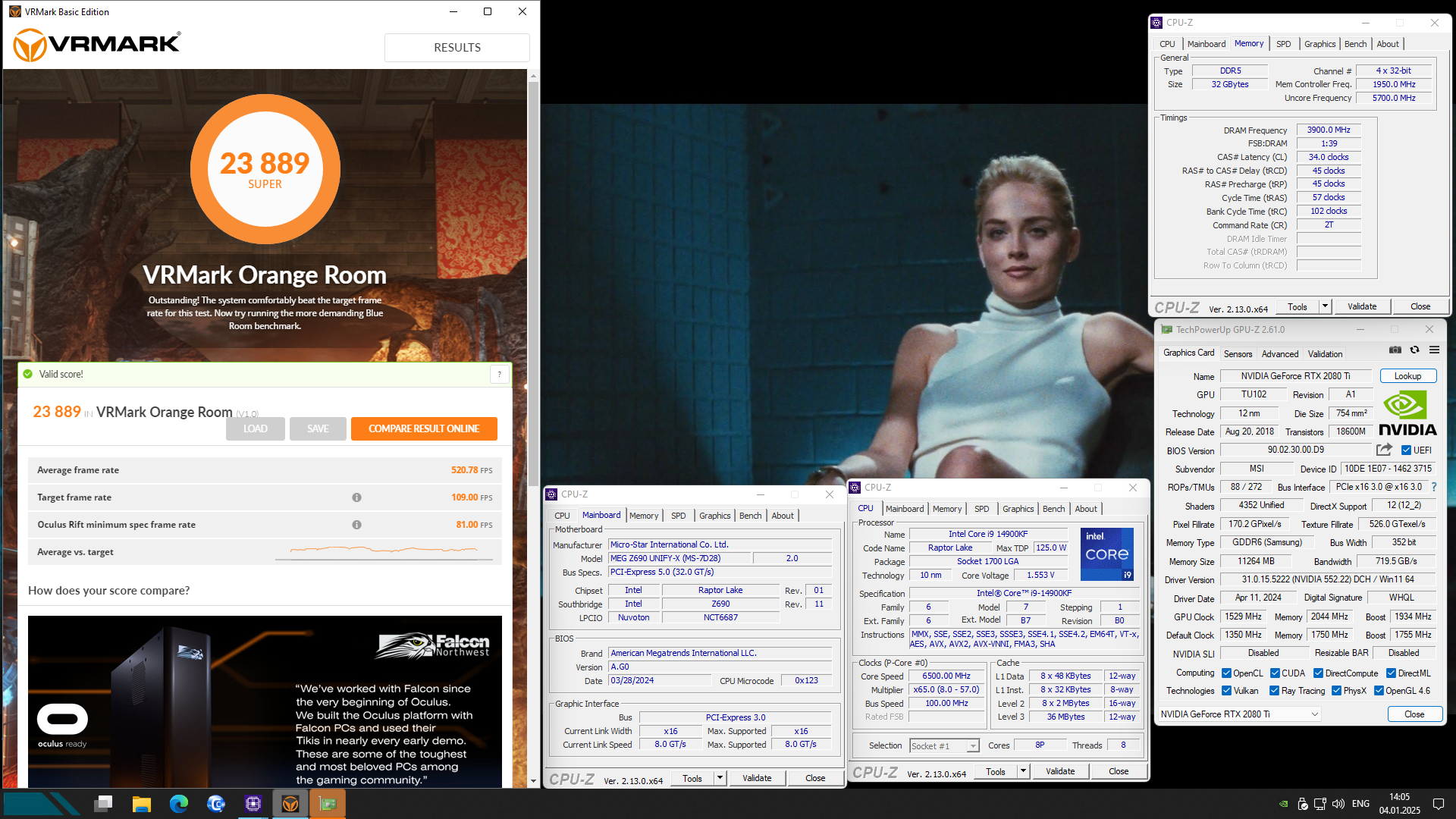Viewport: 1456px width, 819px height.
Task: Toggle the Vulkan checkbox
Action: tap(1226, 691)
